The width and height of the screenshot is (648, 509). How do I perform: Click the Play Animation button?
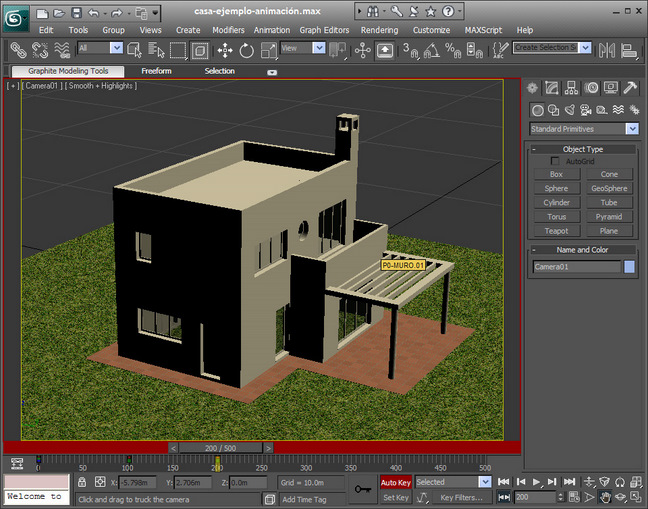tap(537, 482)
